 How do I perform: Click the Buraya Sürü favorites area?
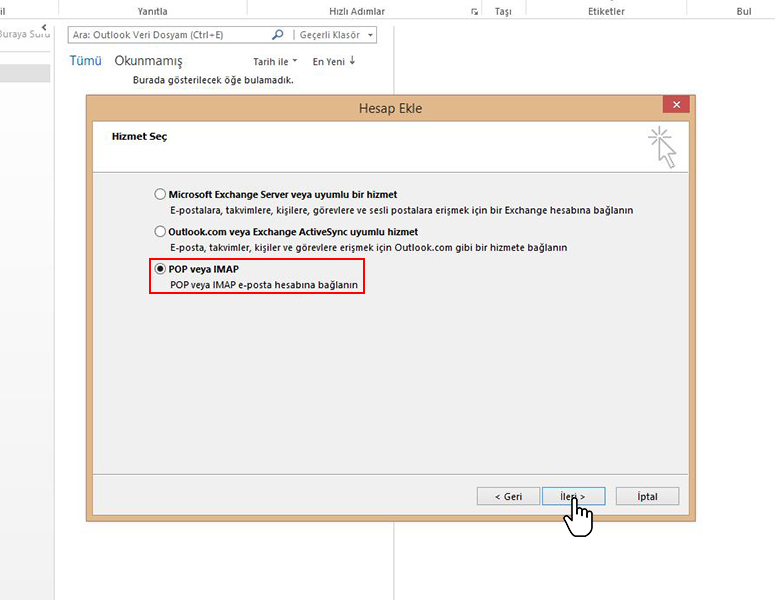[x=25, y=34]
